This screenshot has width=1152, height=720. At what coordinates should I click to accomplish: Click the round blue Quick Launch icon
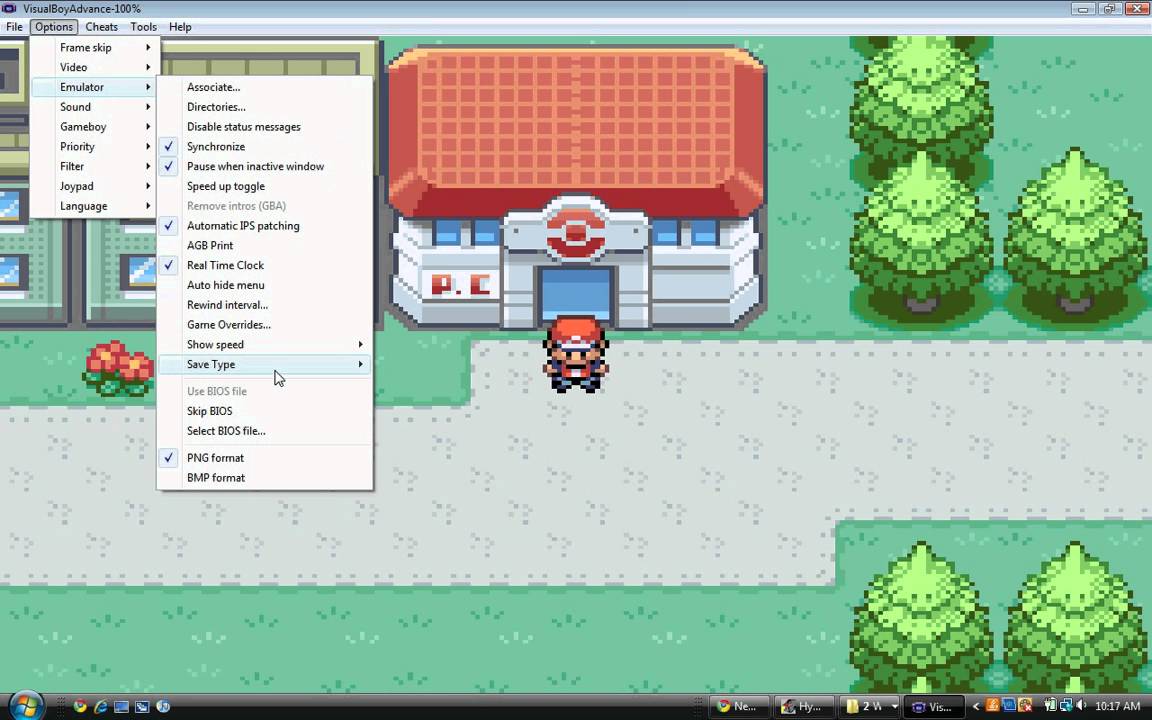163,707
